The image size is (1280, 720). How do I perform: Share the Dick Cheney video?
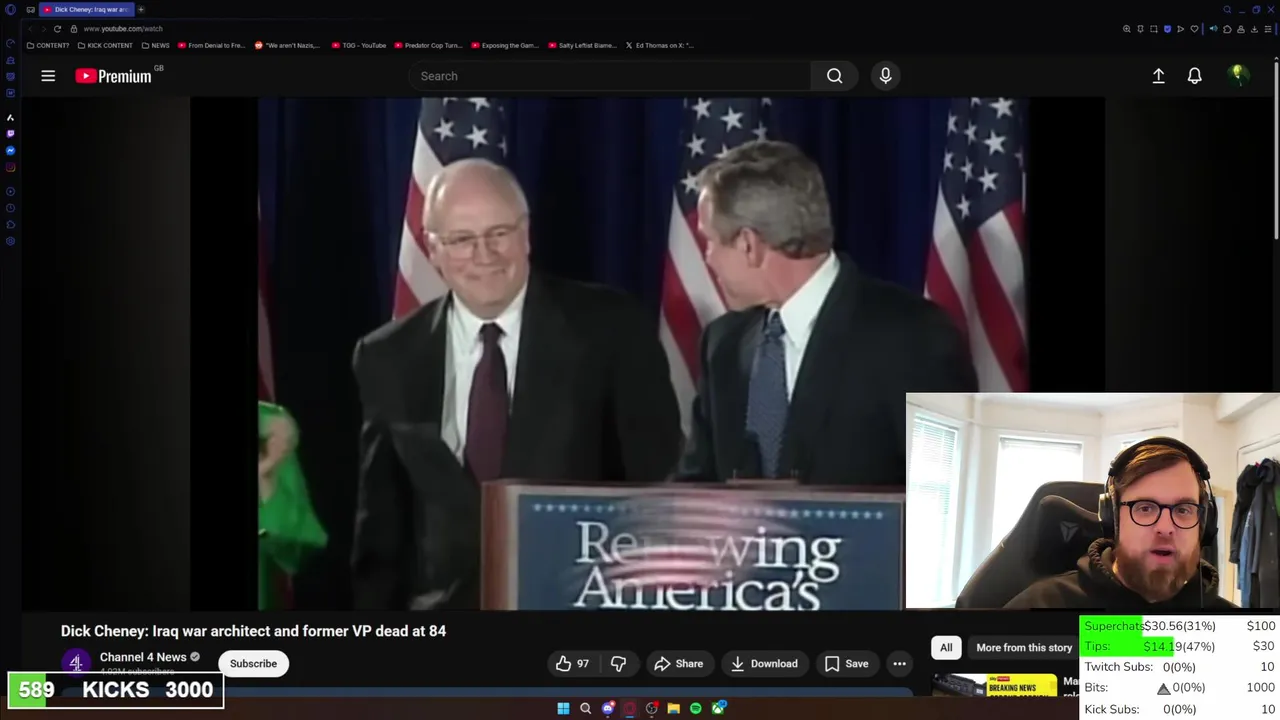coord(679,664)
